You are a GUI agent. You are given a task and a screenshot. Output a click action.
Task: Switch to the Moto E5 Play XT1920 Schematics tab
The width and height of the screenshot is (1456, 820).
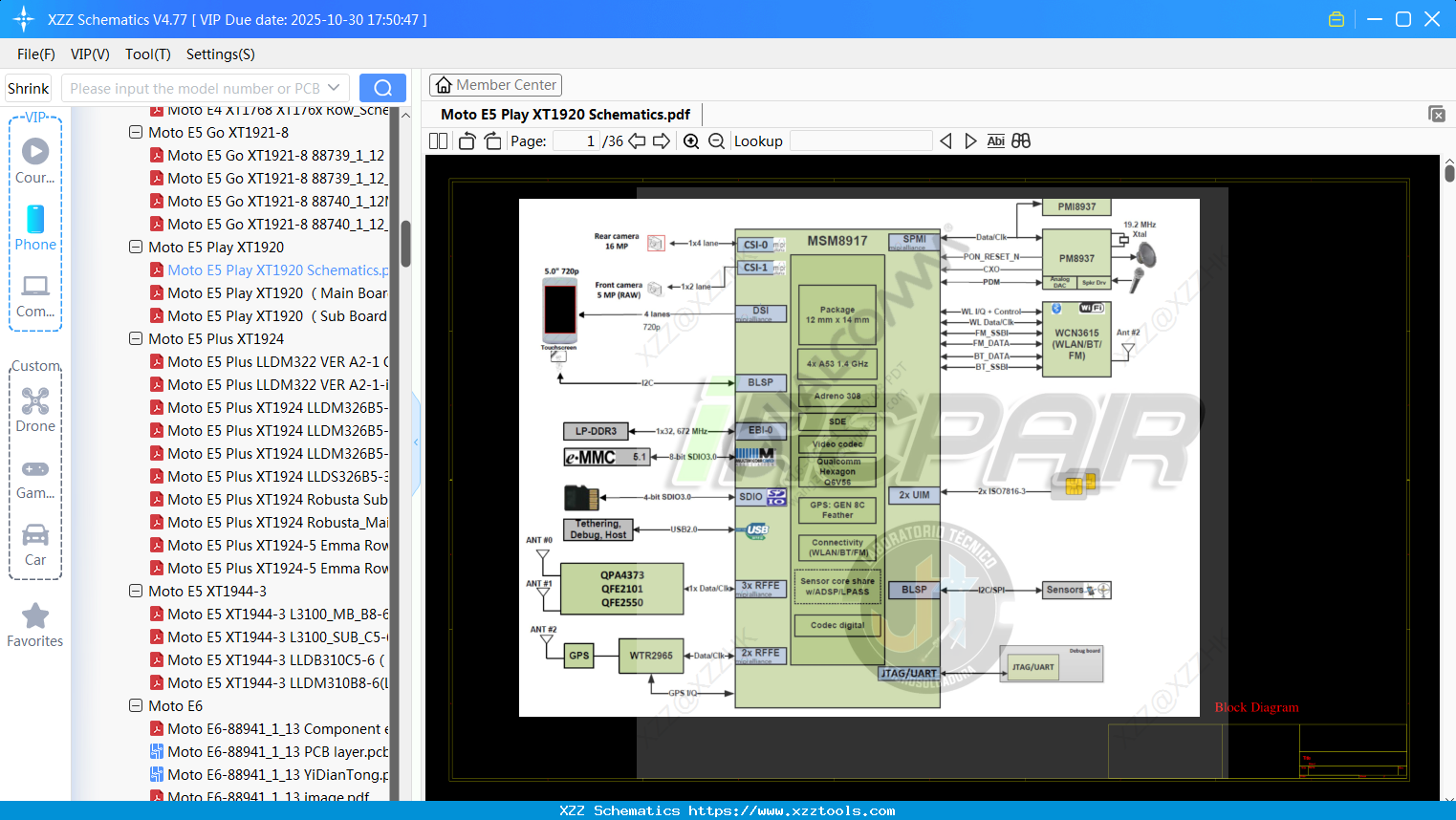tap(564, 114)
